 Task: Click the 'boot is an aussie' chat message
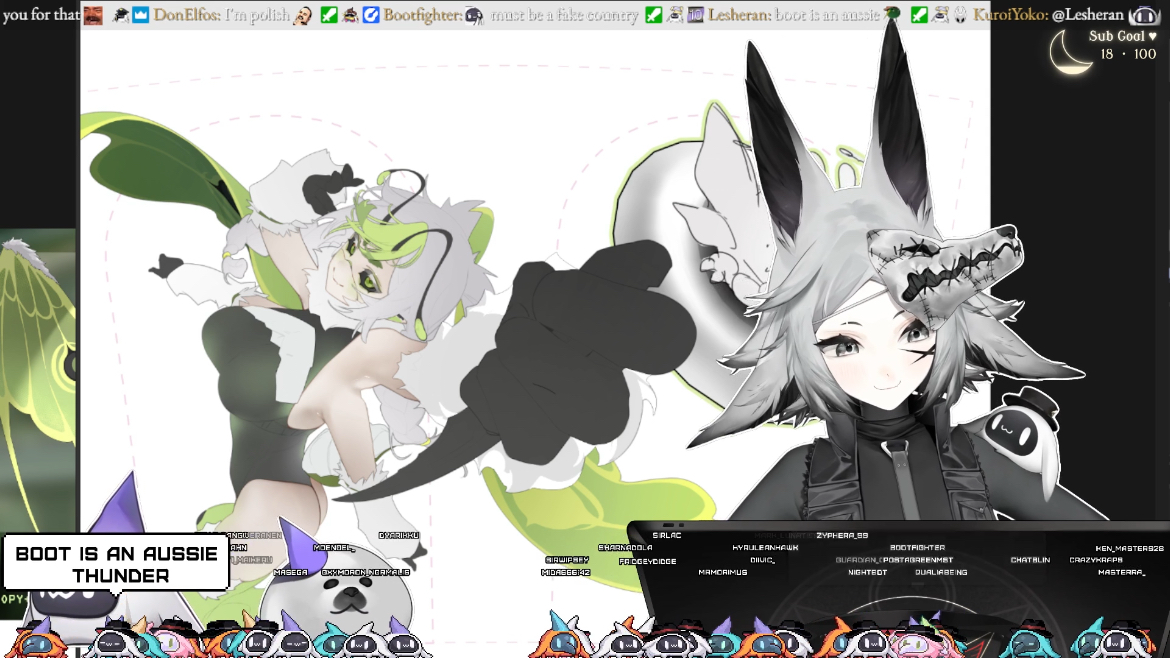coord(827,14)
